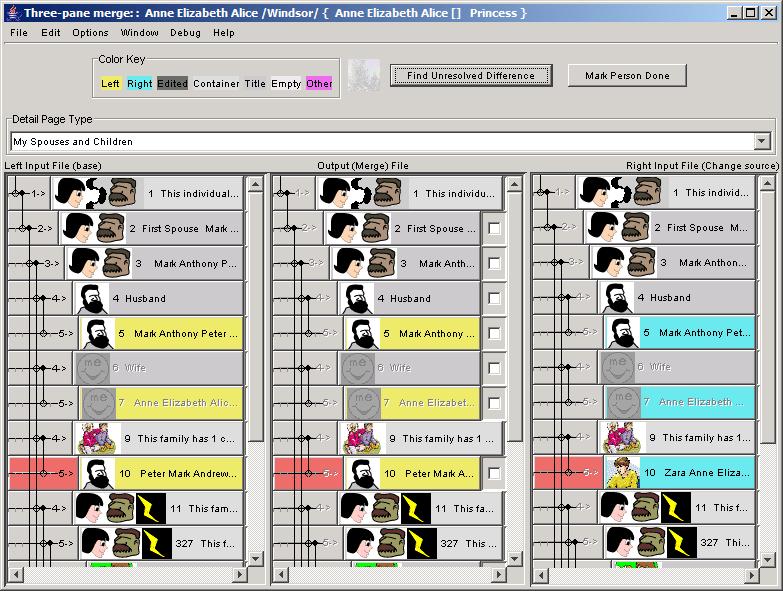This screenshot has height=591, width=783.
Task: Toggle checkbox next to output Husband row
Action: coord(494,299)
